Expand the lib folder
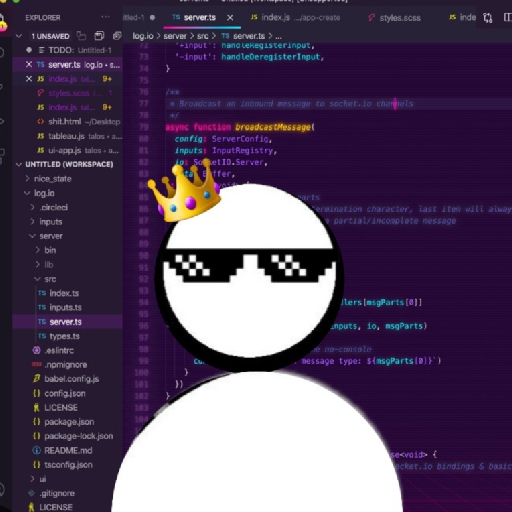Viewport: 512px width, 512px height. pos(49,265)
